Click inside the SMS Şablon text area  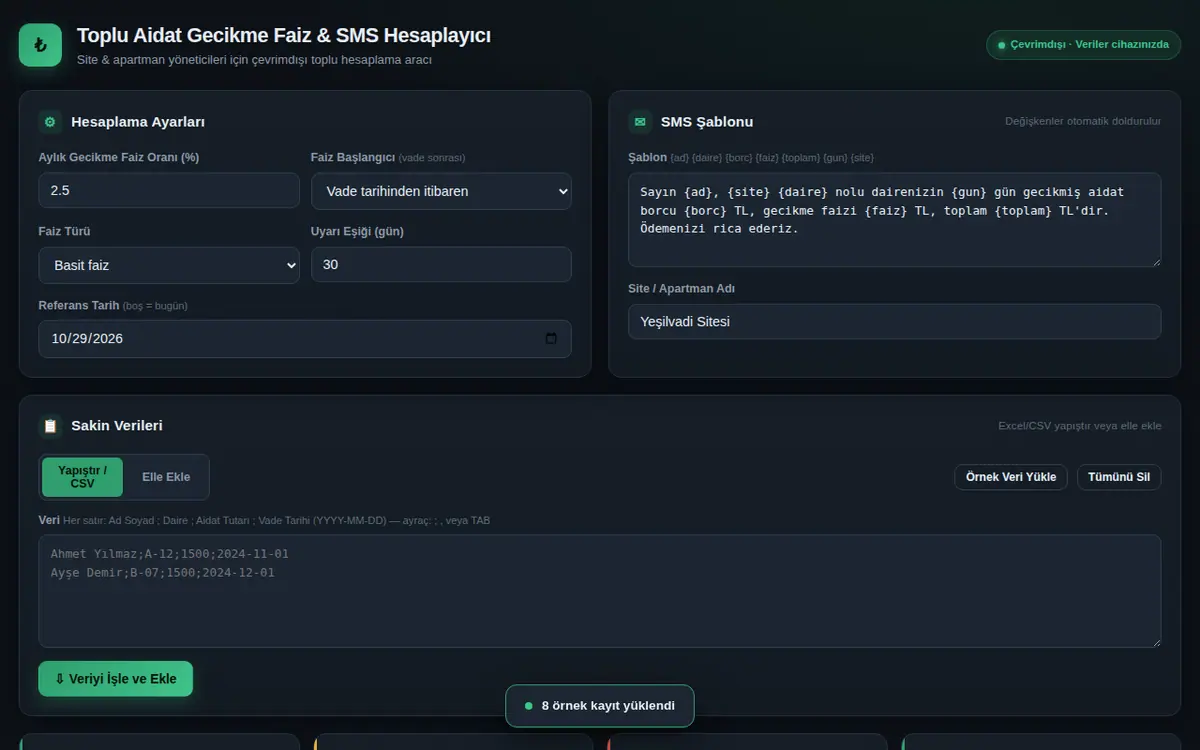tap(895, 220)
